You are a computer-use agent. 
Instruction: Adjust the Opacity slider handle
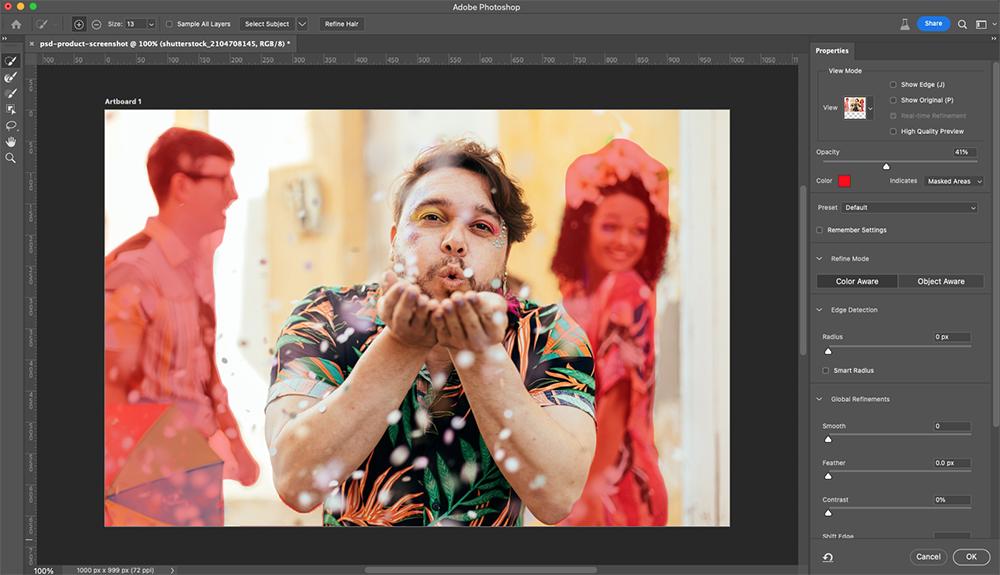(x=886, y=166)
